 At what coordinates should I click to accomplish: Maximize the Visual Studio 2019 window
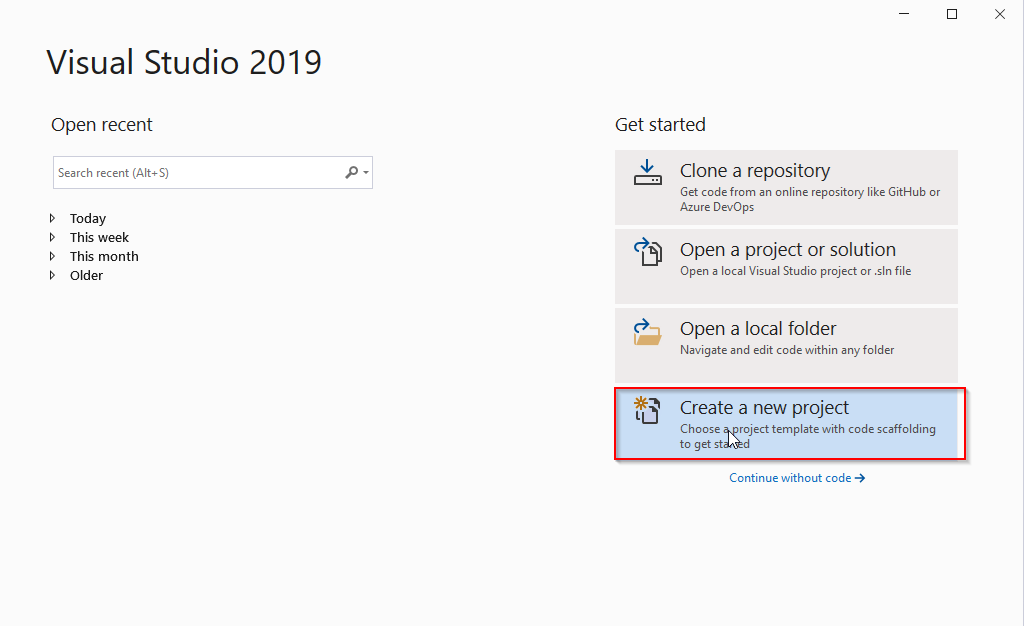pyautogui.click(x=952, y=14)
